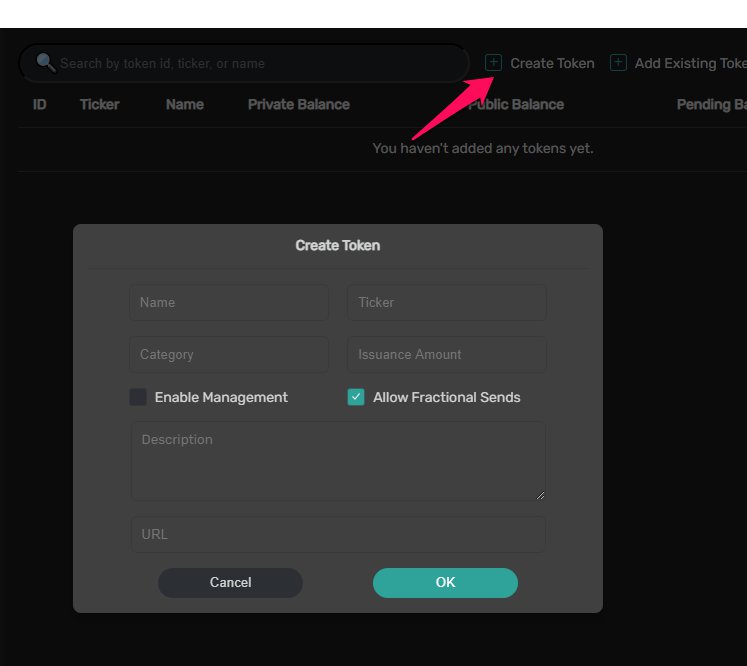Click the empty-state message about no tokens
Image resolution: width=747 pixels, height=666 pixels.
[483, 148]
